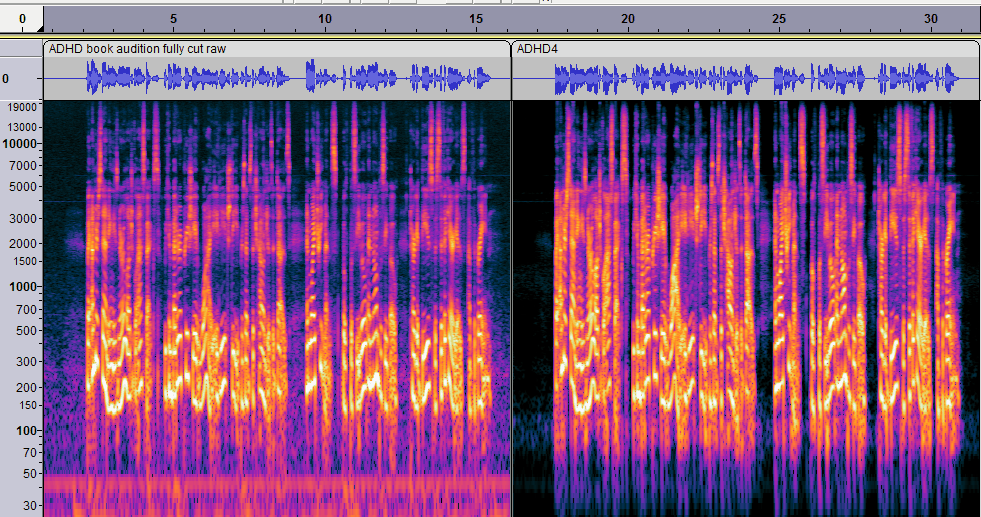Click the 70 Hz label on frequency scale
The width and height of the screenshot is (981, 517).
point(30,453)
